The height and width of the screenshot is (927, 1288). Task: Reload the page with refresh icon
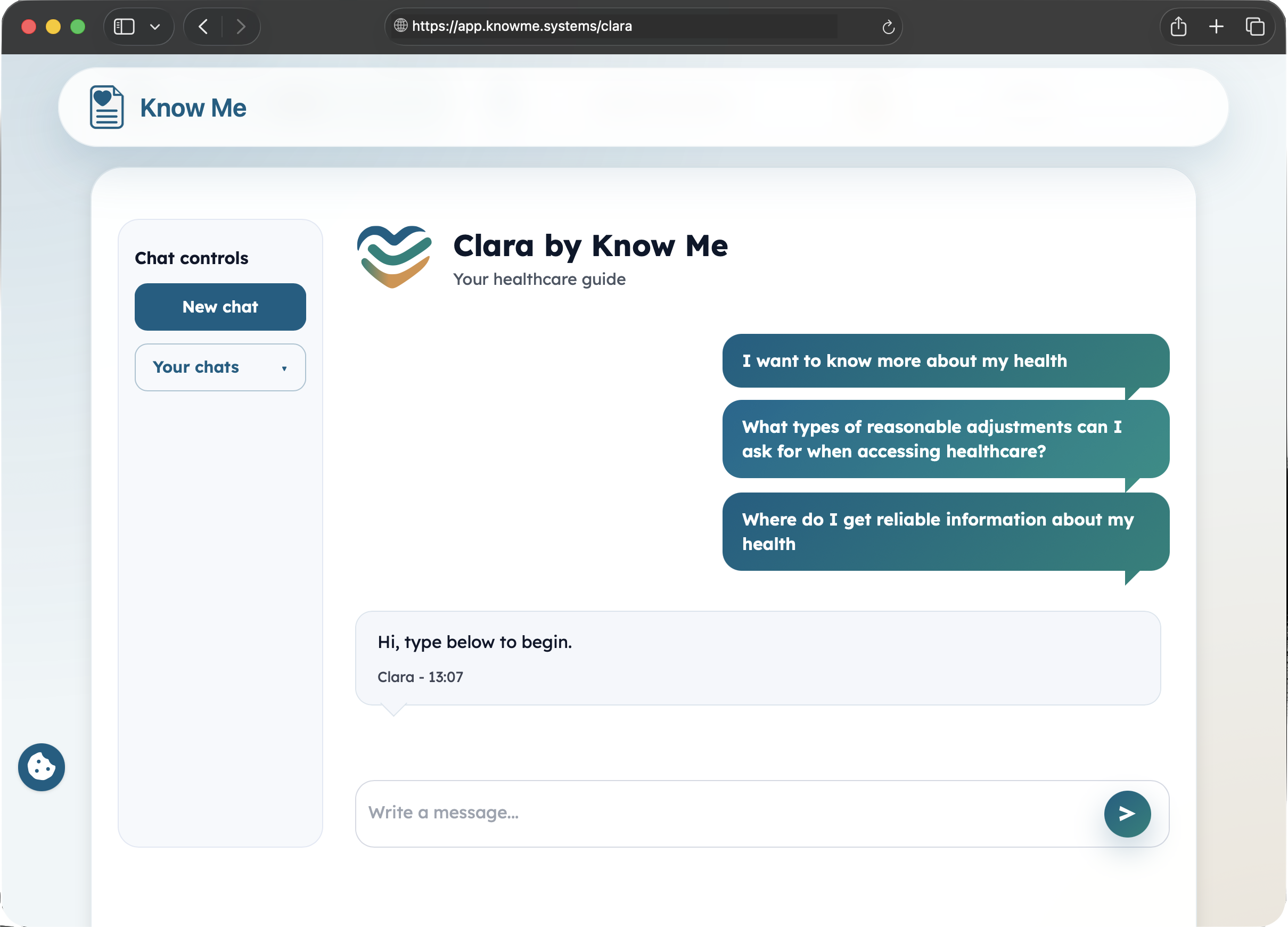click(x=888, y=27)
